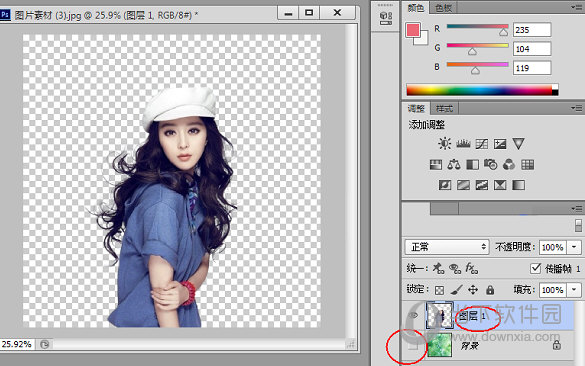Click the B channel slider
Screen dimensions: 585x366
coord(477,65)
